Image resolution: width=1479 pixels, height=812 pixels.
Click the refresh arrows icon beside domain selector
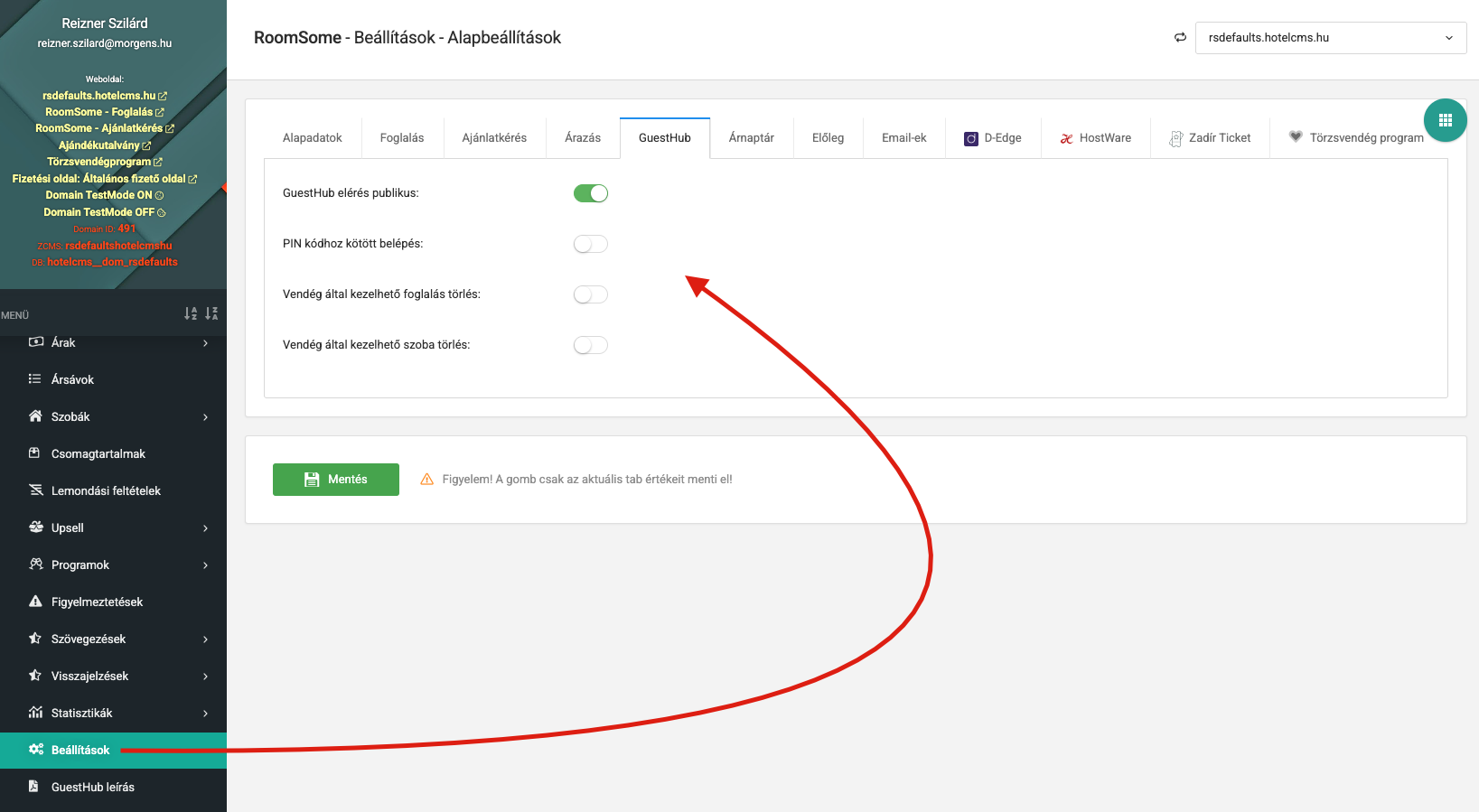point(1180,38)
